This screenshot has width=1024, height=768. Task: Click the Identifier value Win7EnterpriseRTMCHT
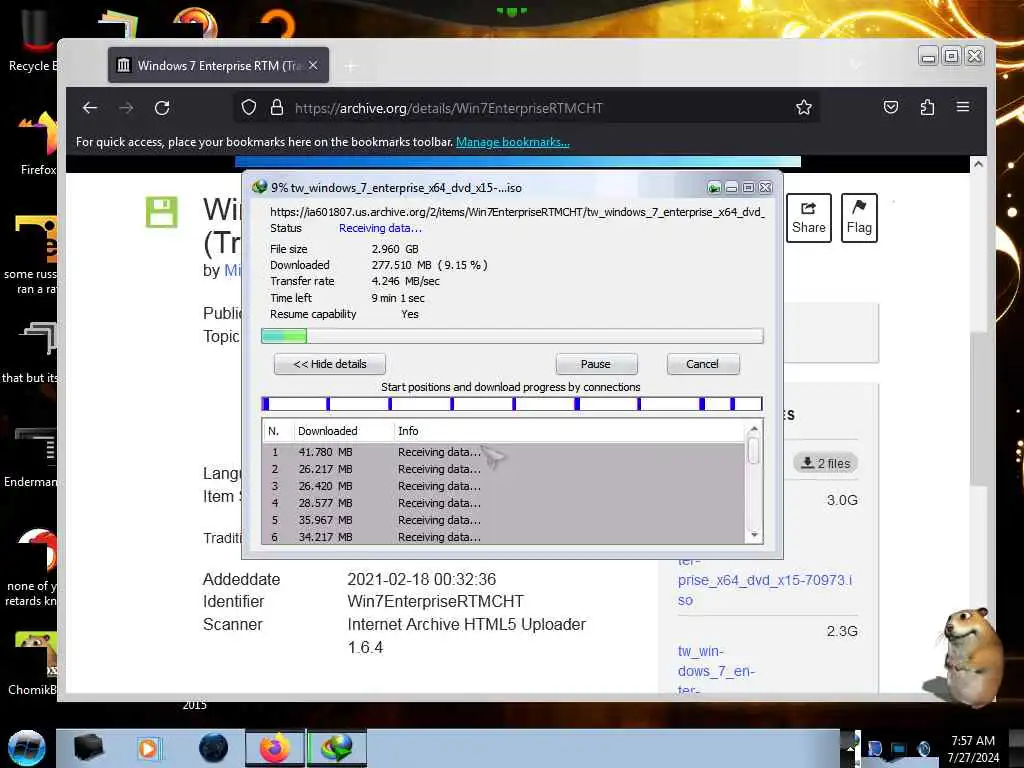pyautogui.click(x=436, y=601)
